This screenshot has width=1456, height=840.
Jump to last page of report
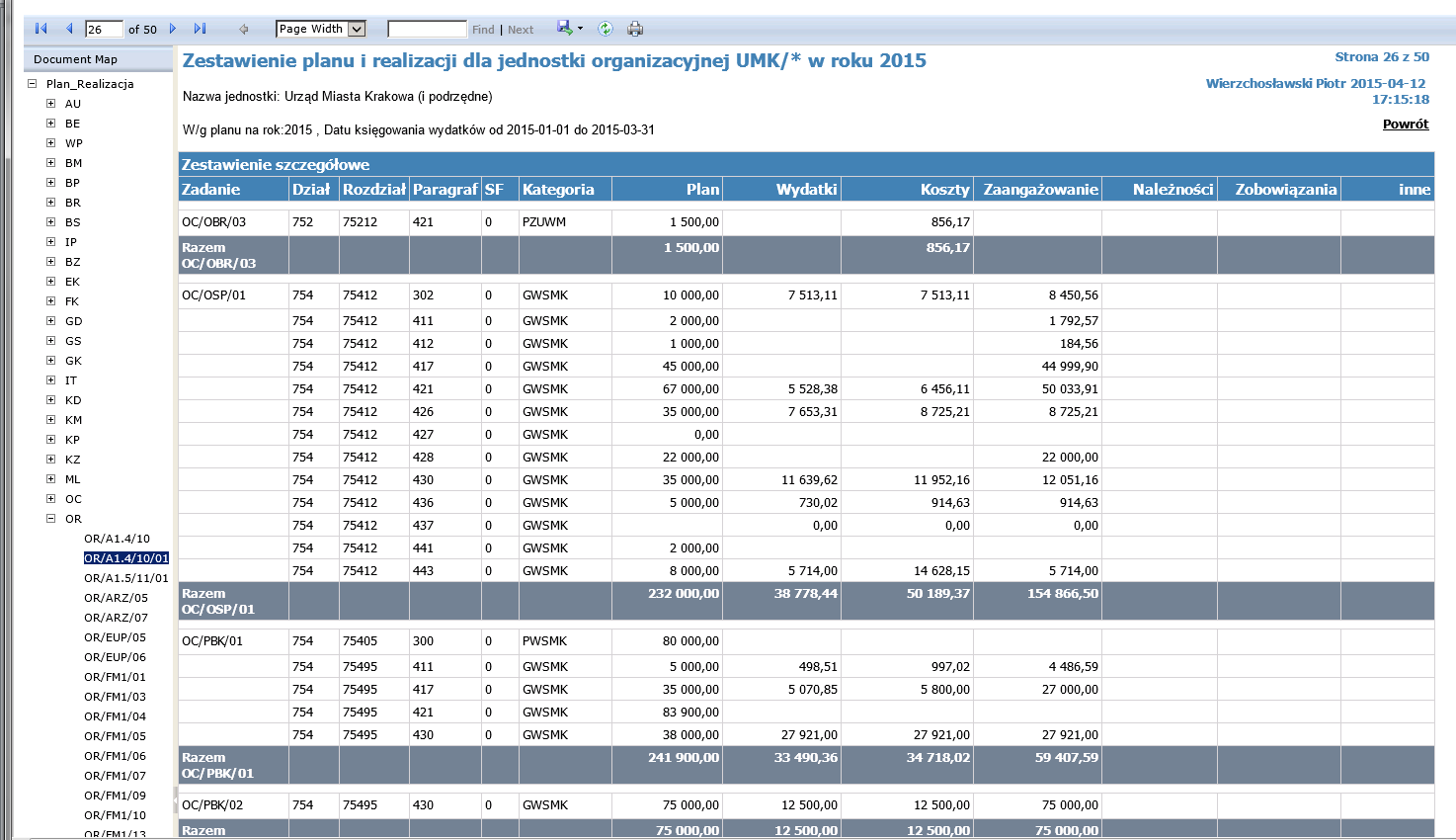tap(201, 29)
